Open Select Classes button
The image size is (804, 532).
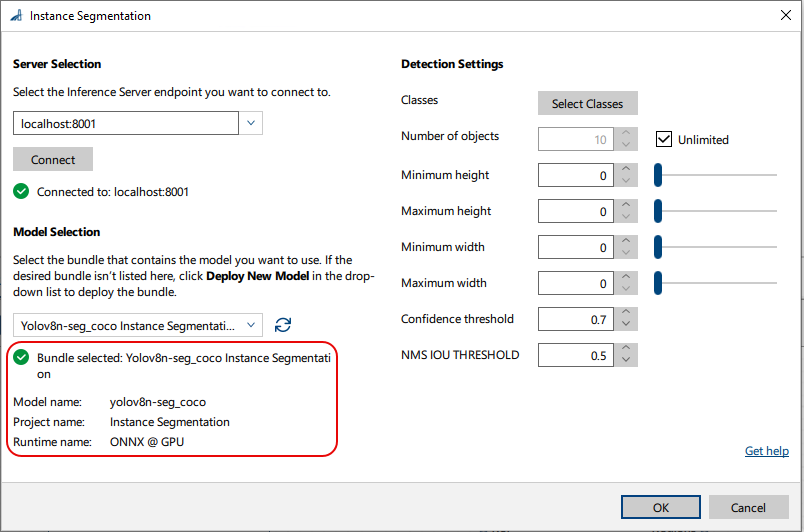(588, 103)
